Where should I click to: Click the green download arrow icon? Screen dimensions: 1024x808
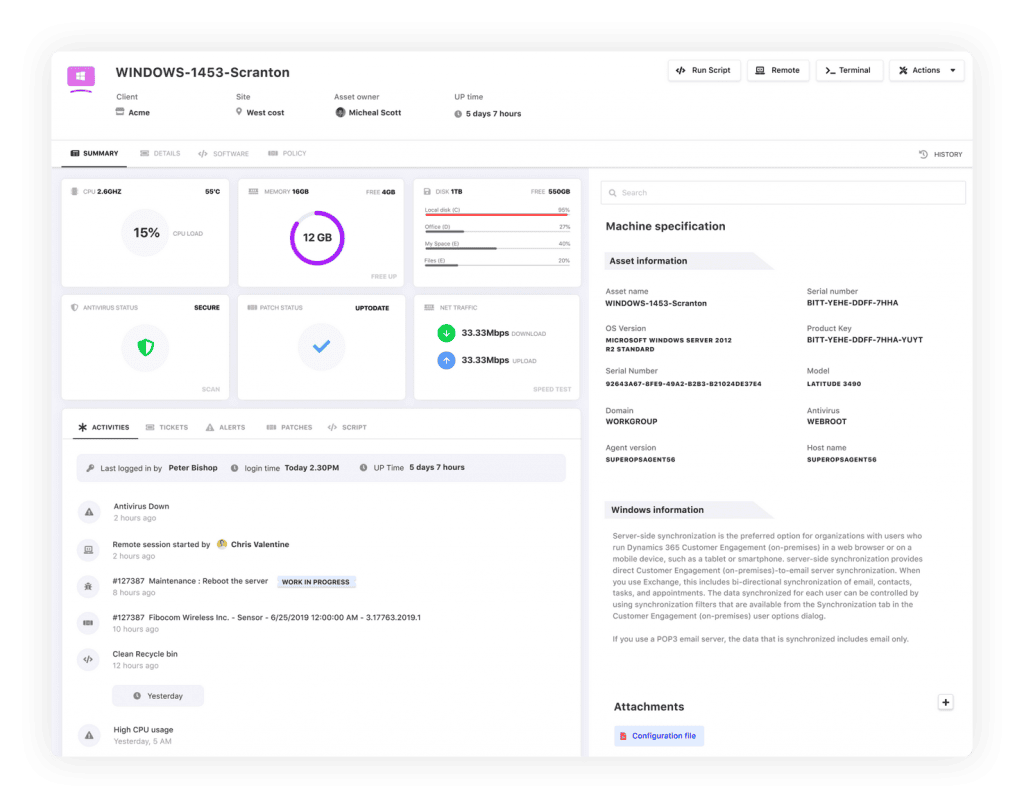coord(446,333)
